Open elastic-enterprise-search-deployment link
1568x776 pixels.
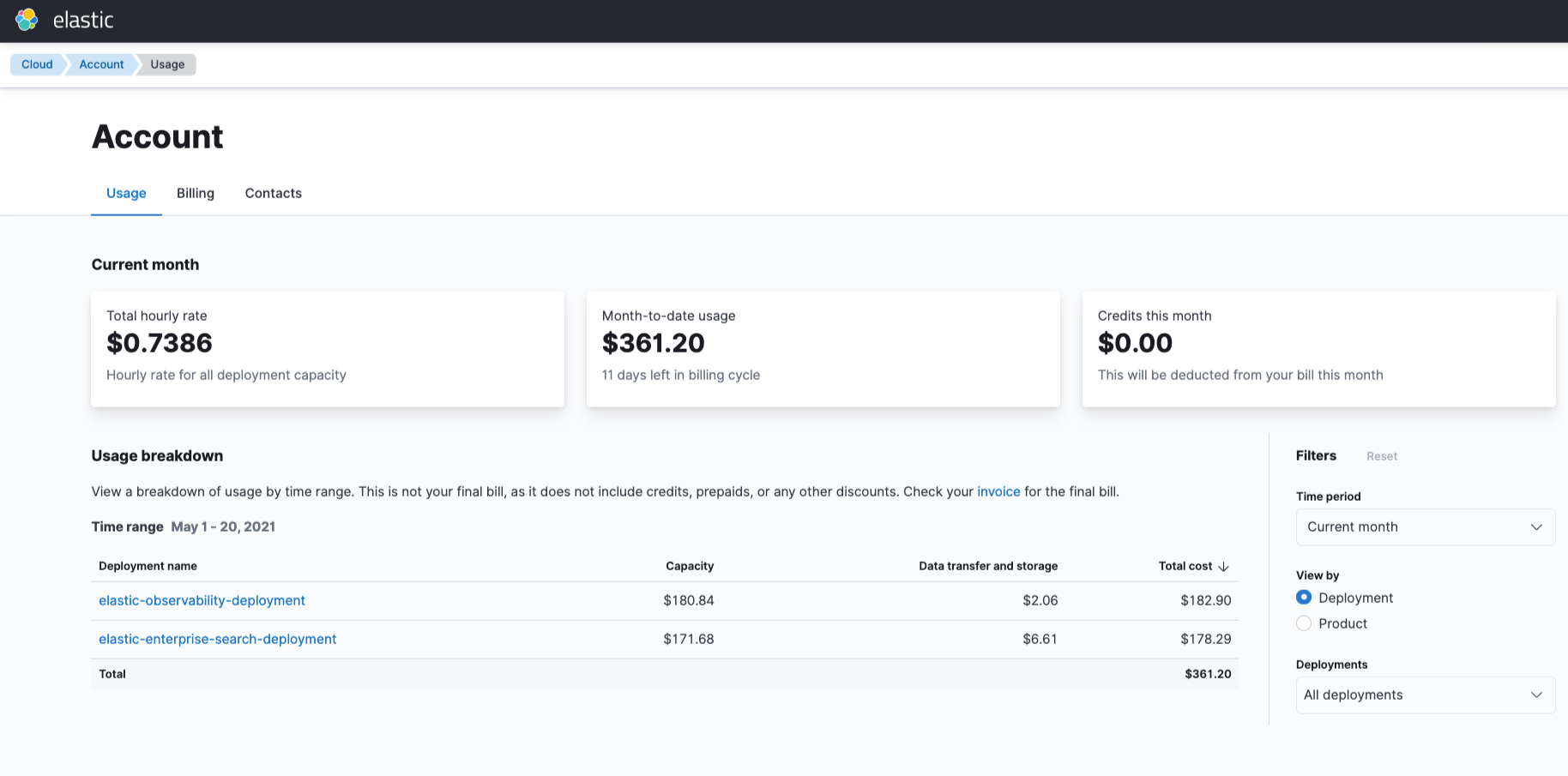click(x=218, y=639)
